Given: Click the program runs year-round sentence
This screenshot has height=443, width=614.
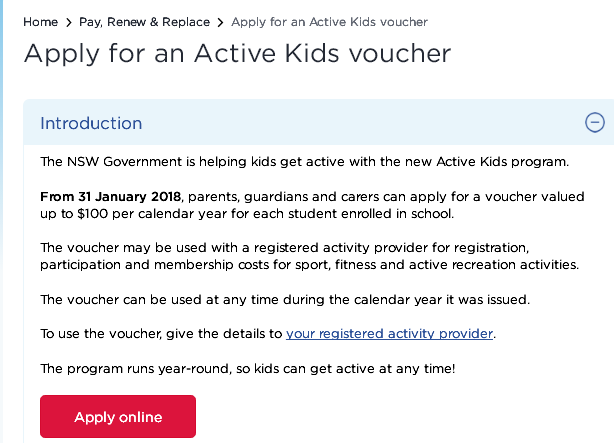Looking at the screenshot, I should coord(247,369).
